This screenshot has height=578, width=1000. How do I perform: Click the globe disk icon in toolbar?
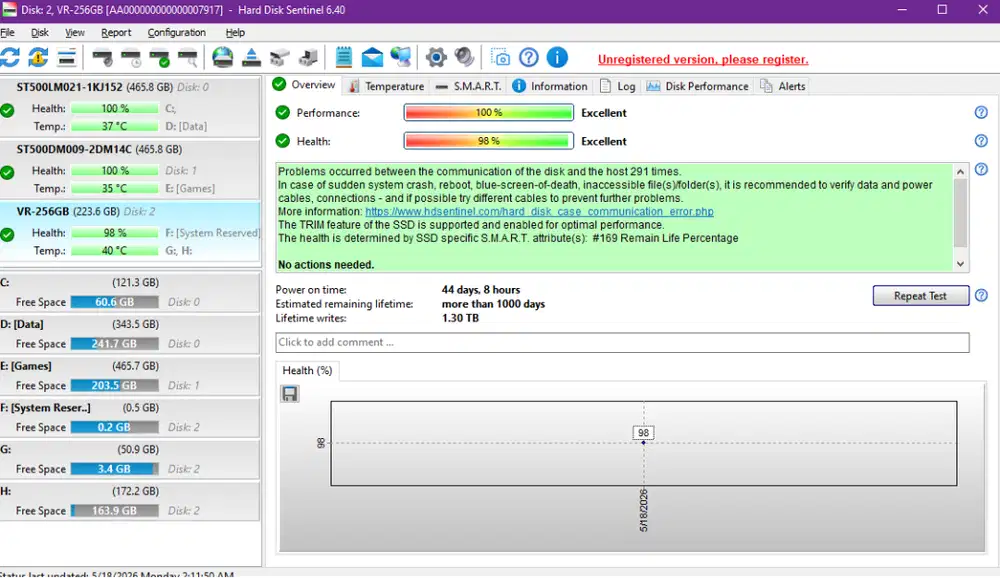(x=223, y=57)
